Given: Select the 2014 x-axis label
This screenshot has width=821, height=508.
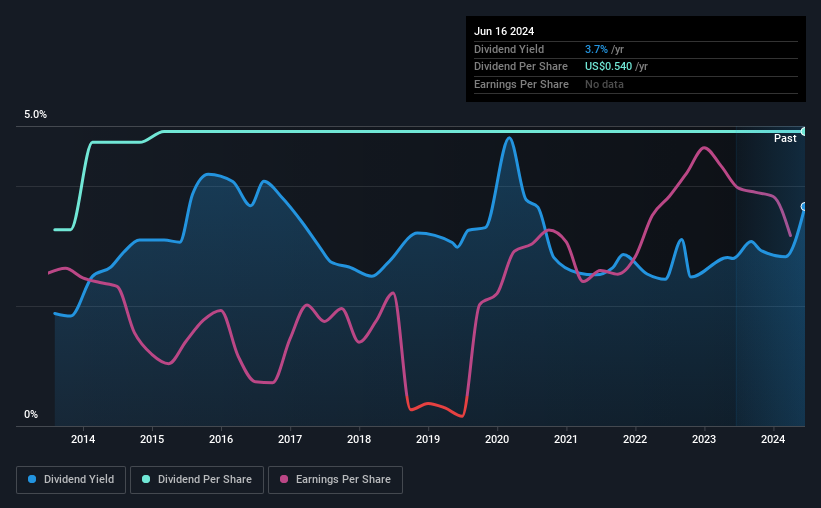Looking at the screenshot, I should click(83, 439).
